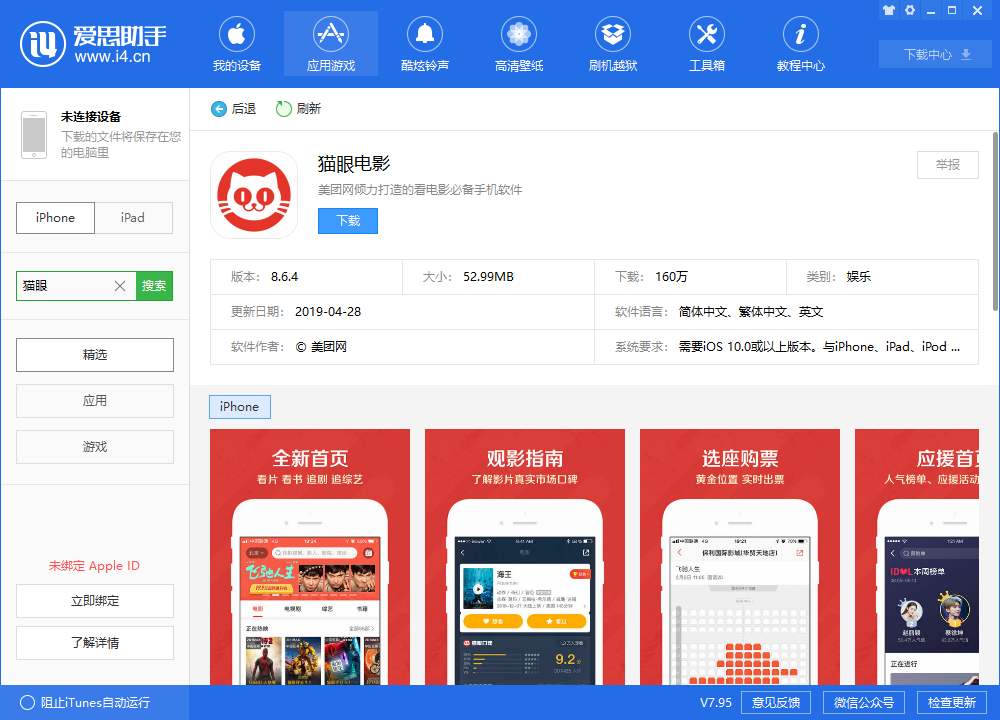Visit the 教程中心 tutorials

coord(800,43)
